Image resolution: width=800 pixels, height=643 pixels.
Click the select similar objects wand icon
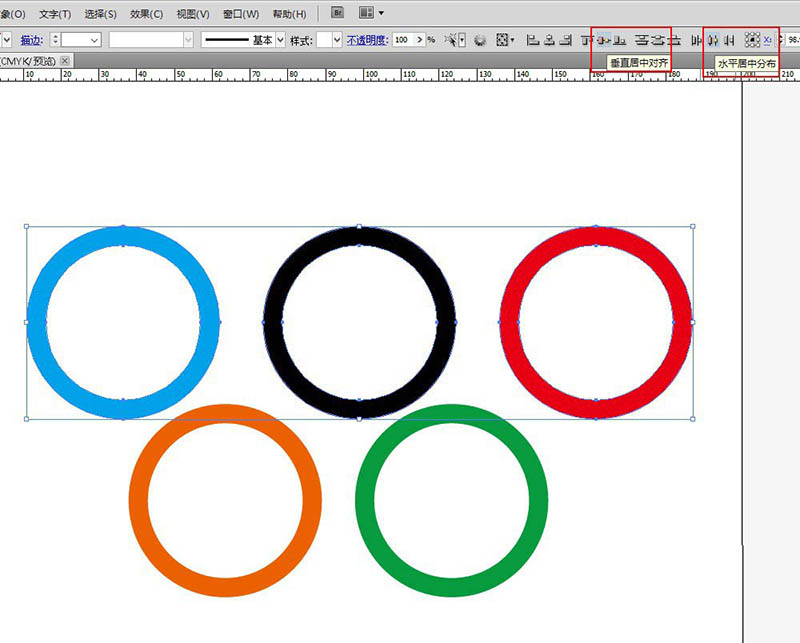pos(450,39)
